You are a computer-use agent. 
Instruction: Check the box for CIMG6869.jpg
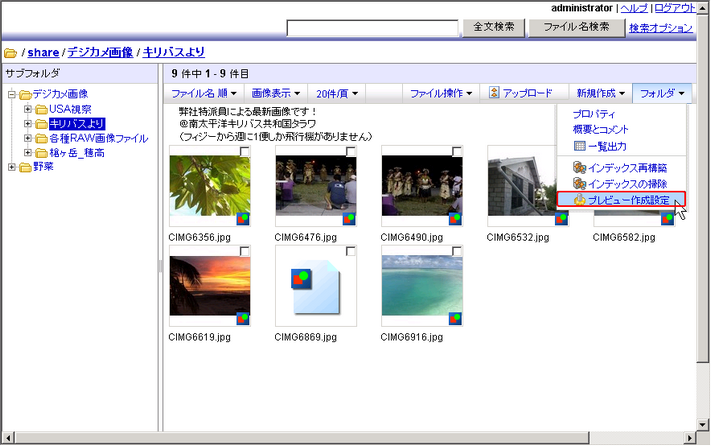[351, 251]
